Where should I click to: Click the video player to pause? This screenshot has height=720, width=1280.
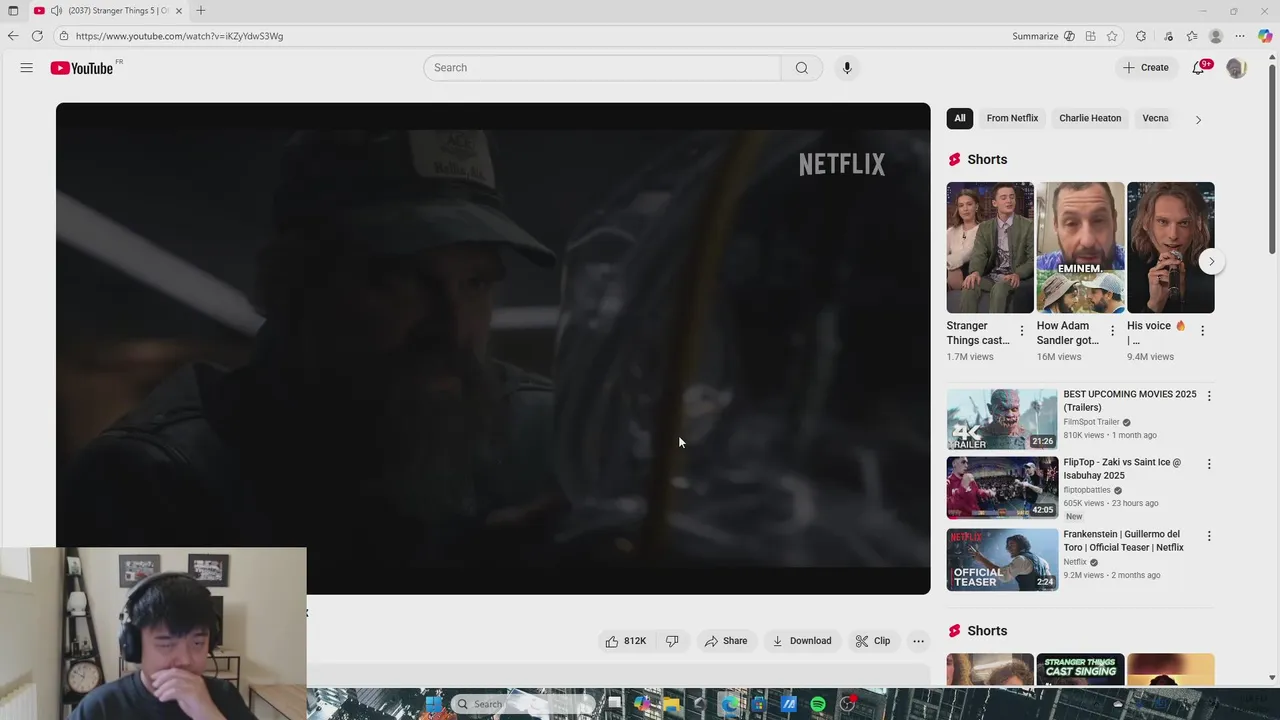point(493,348)
